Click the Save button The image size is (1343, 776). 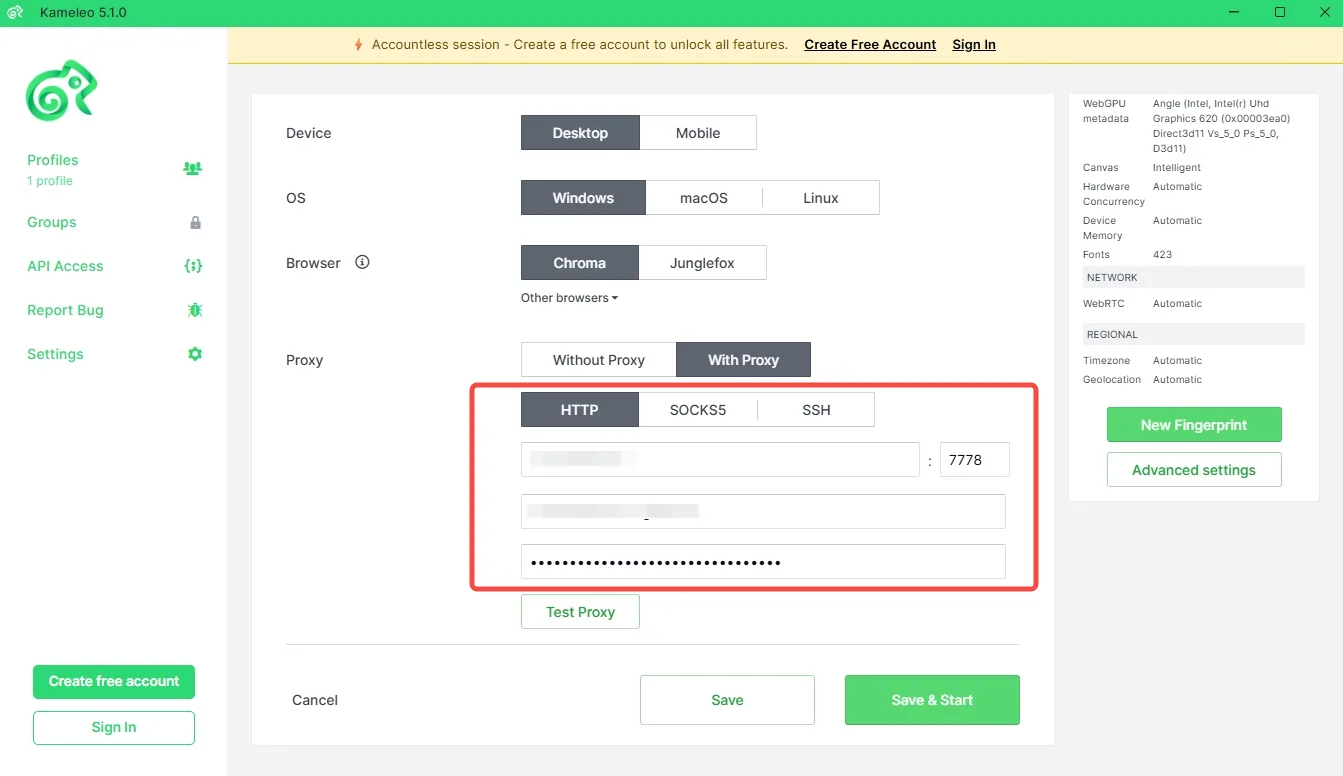coord(727,700)
